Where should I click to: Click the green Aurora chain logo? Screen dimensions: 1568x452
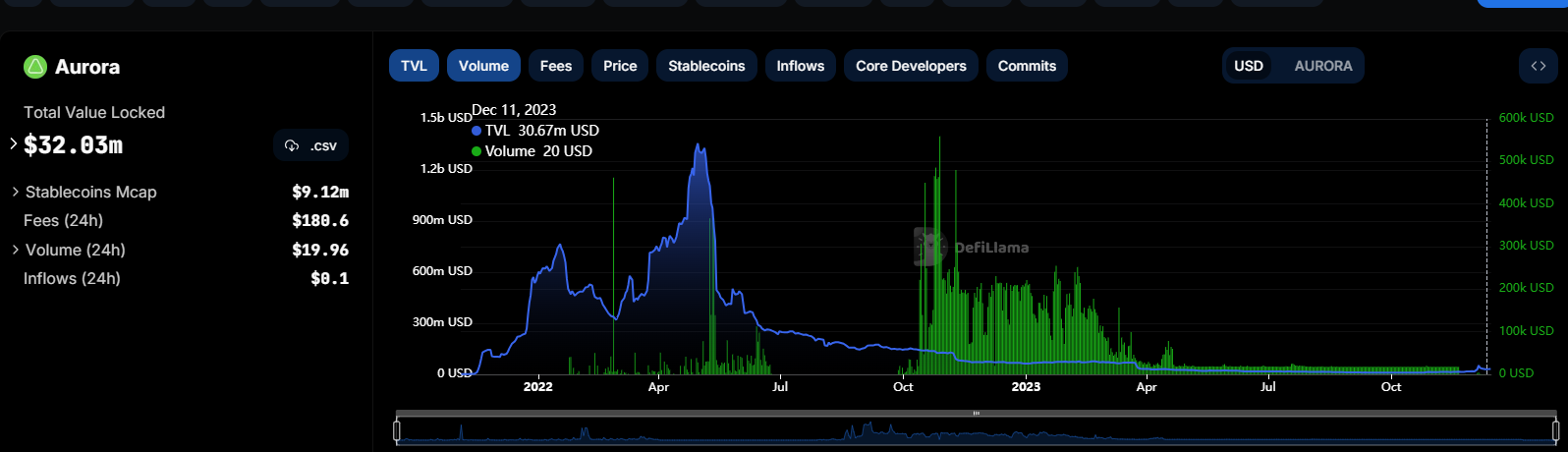(x=35, y=67)
